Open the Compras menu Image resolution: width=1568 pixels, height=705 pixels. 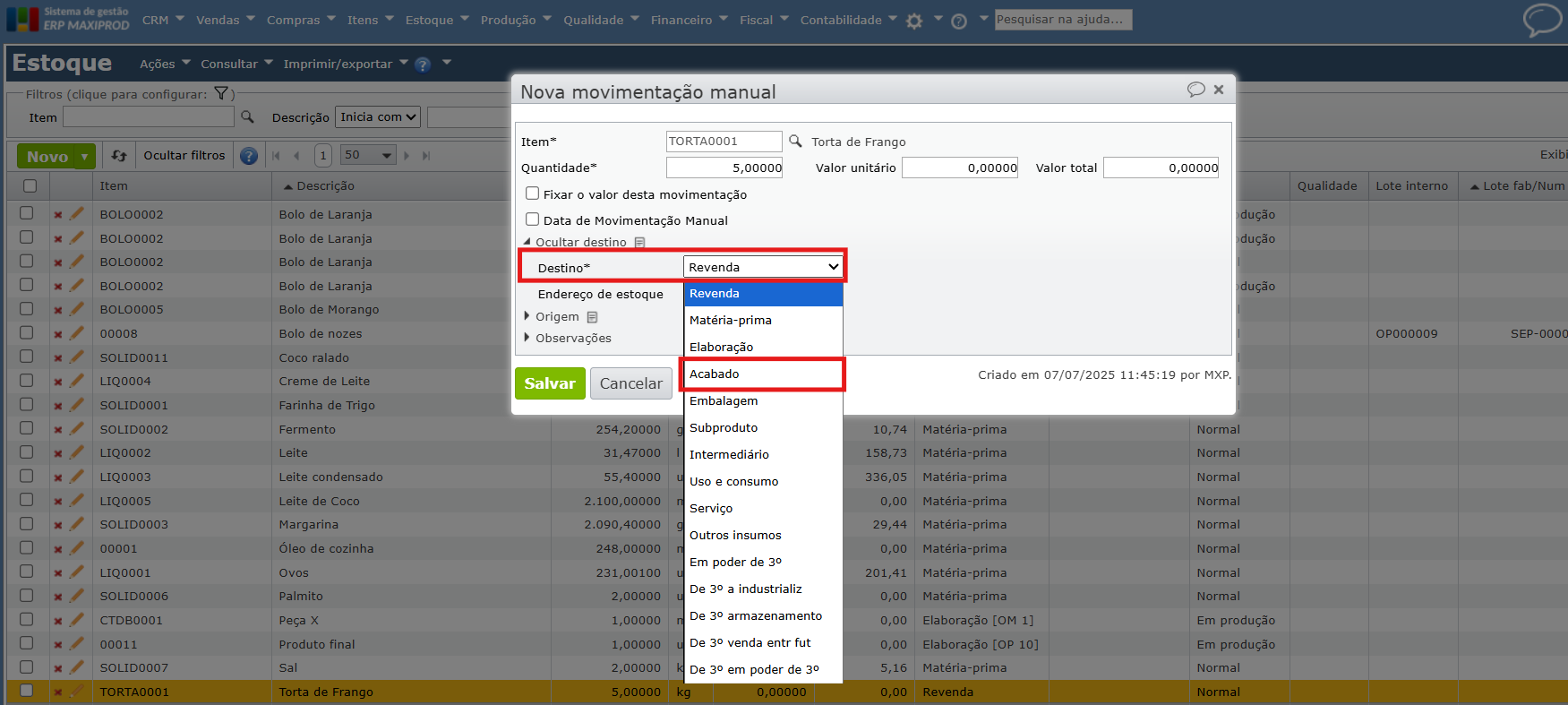tap(302, 20)
